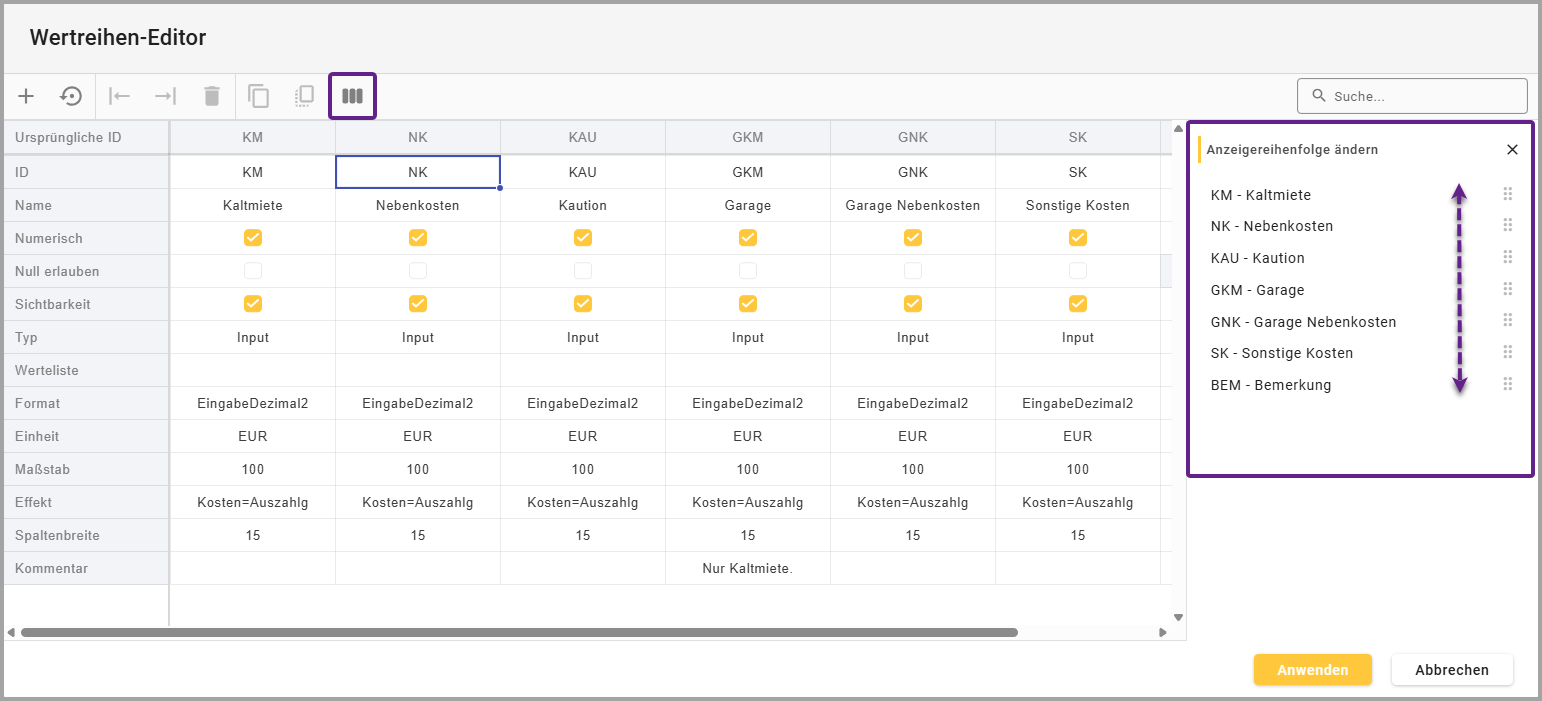Open the column display order icon
This screenshot has height=701, width=1542.
point(352,96)
